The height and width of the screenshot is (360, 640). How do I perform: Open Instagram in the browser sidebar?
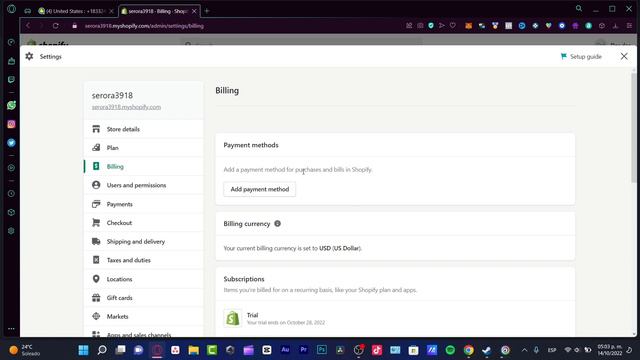click(11, 124)
